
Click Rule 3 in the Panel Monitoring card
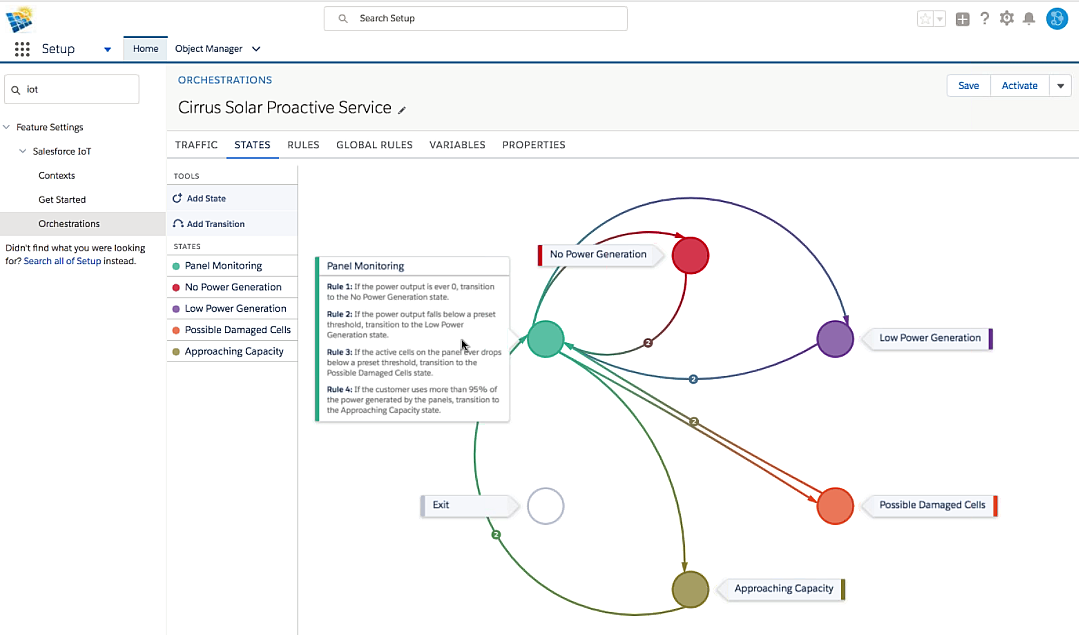(x=414, y=363)
